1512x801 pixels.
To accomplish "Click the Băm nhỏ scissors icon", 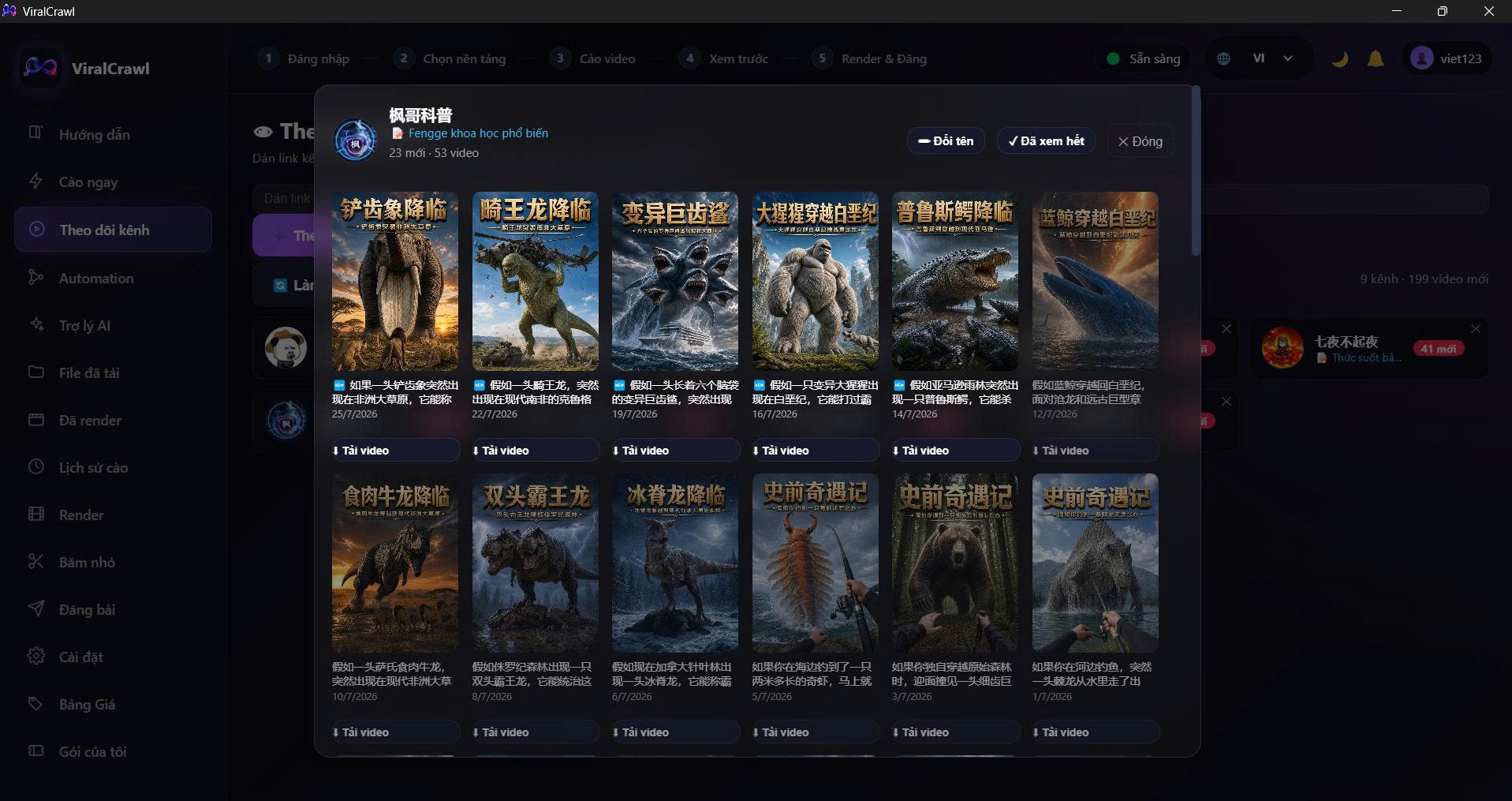I will 36,562.
